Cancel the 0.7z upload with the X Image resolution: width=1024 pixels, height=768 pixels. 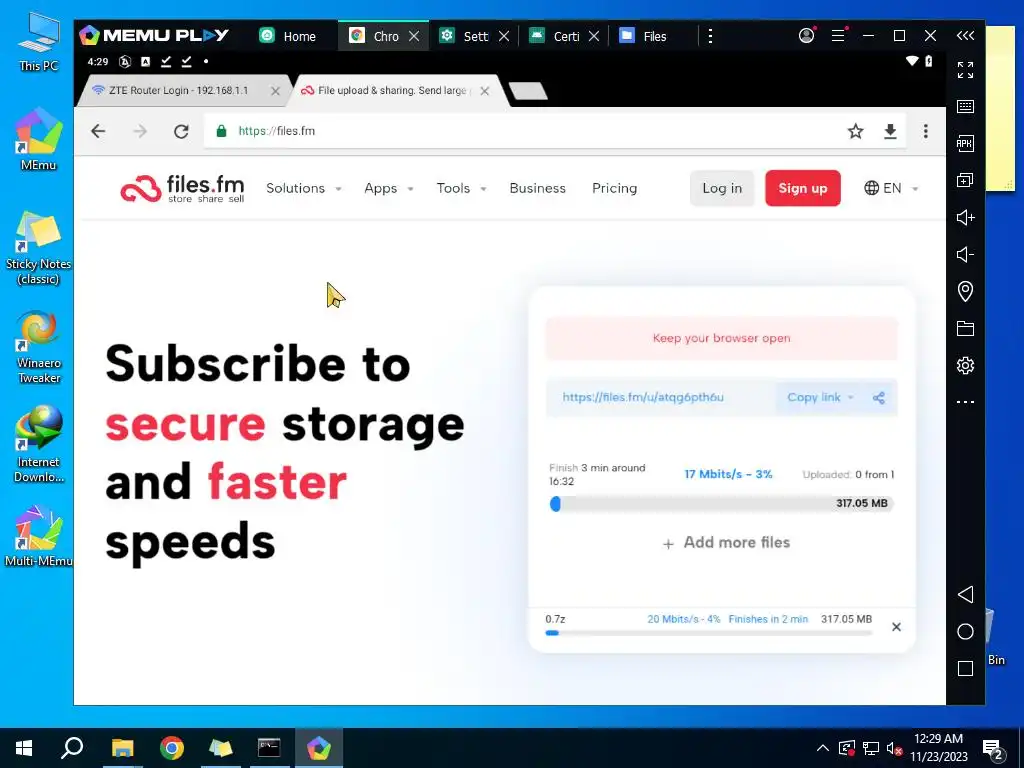coord(897,627)
